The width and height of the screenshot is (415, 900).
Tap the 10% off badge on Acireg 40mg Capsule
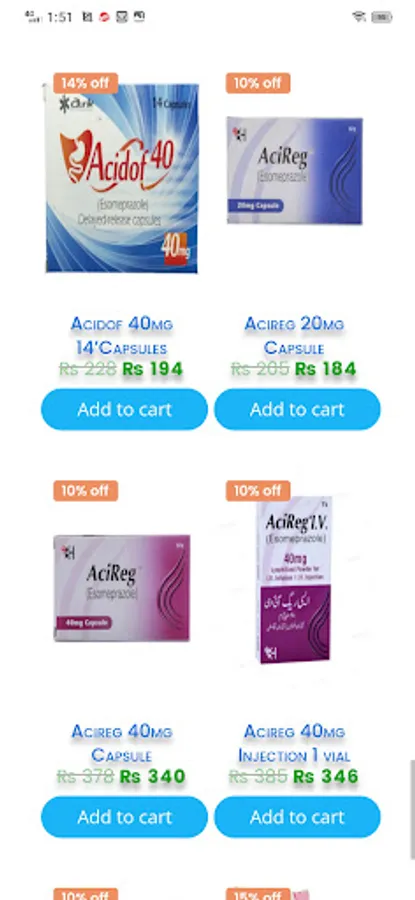pos(86,491)
